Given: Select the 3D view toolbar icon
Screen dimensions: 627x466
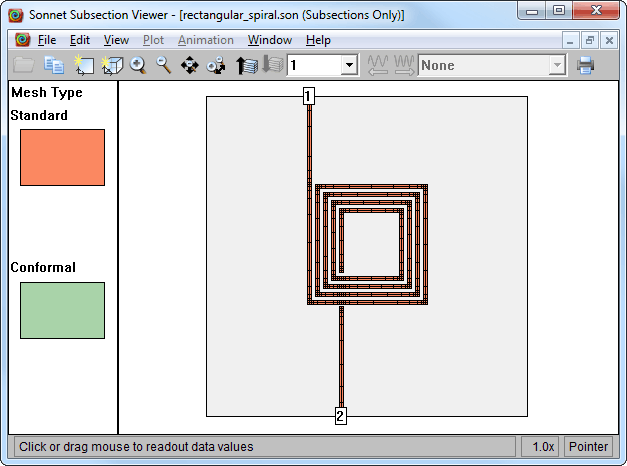Looking at the screenshot, I should (x=112, y=65).
